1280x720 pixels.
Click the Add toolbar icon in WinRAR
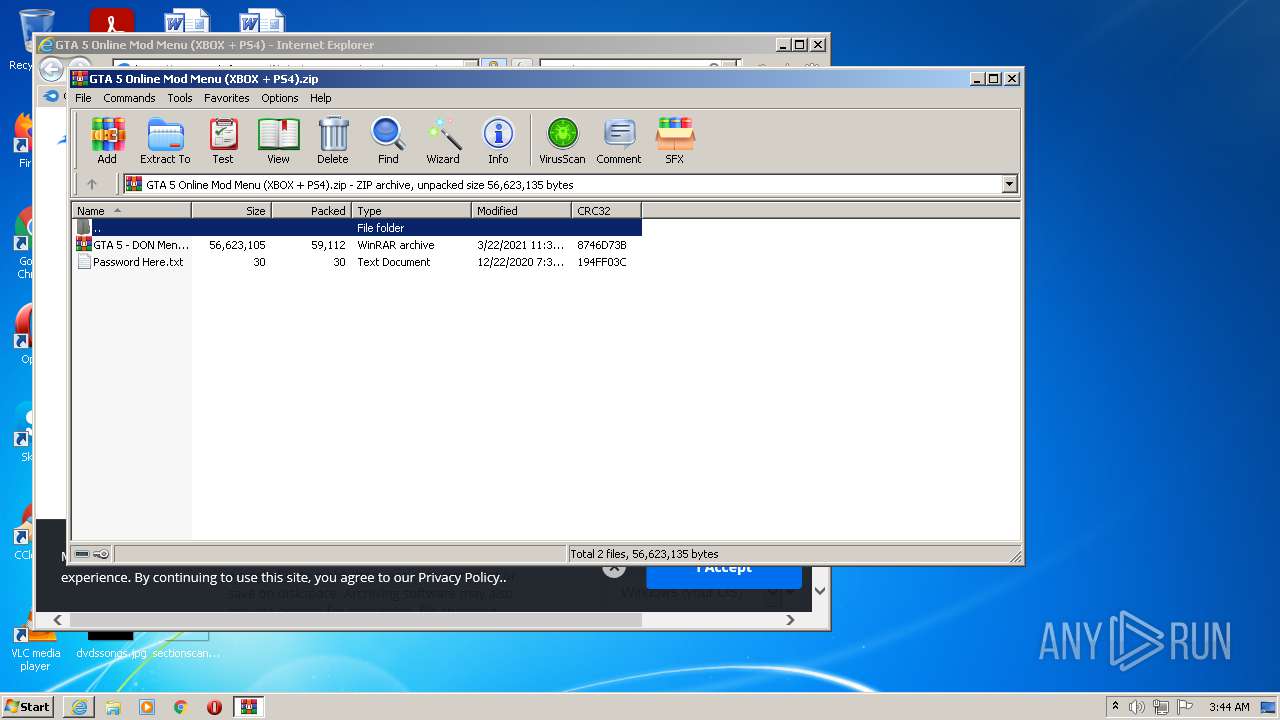tap(107, 140)
